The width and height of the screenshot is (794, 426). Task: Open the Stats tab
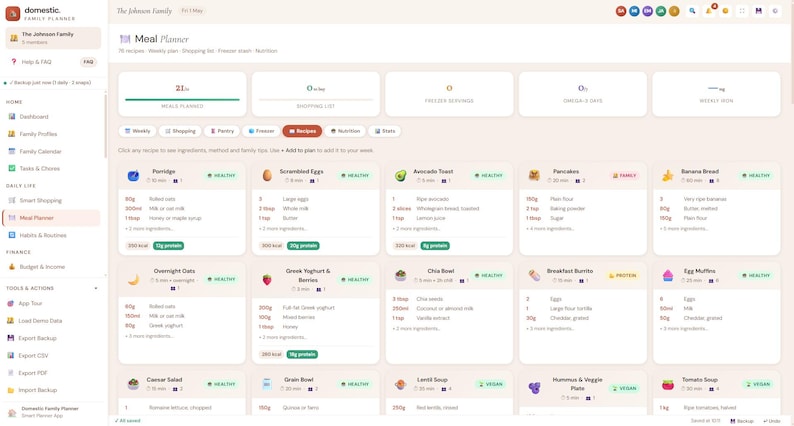point(385,131)
